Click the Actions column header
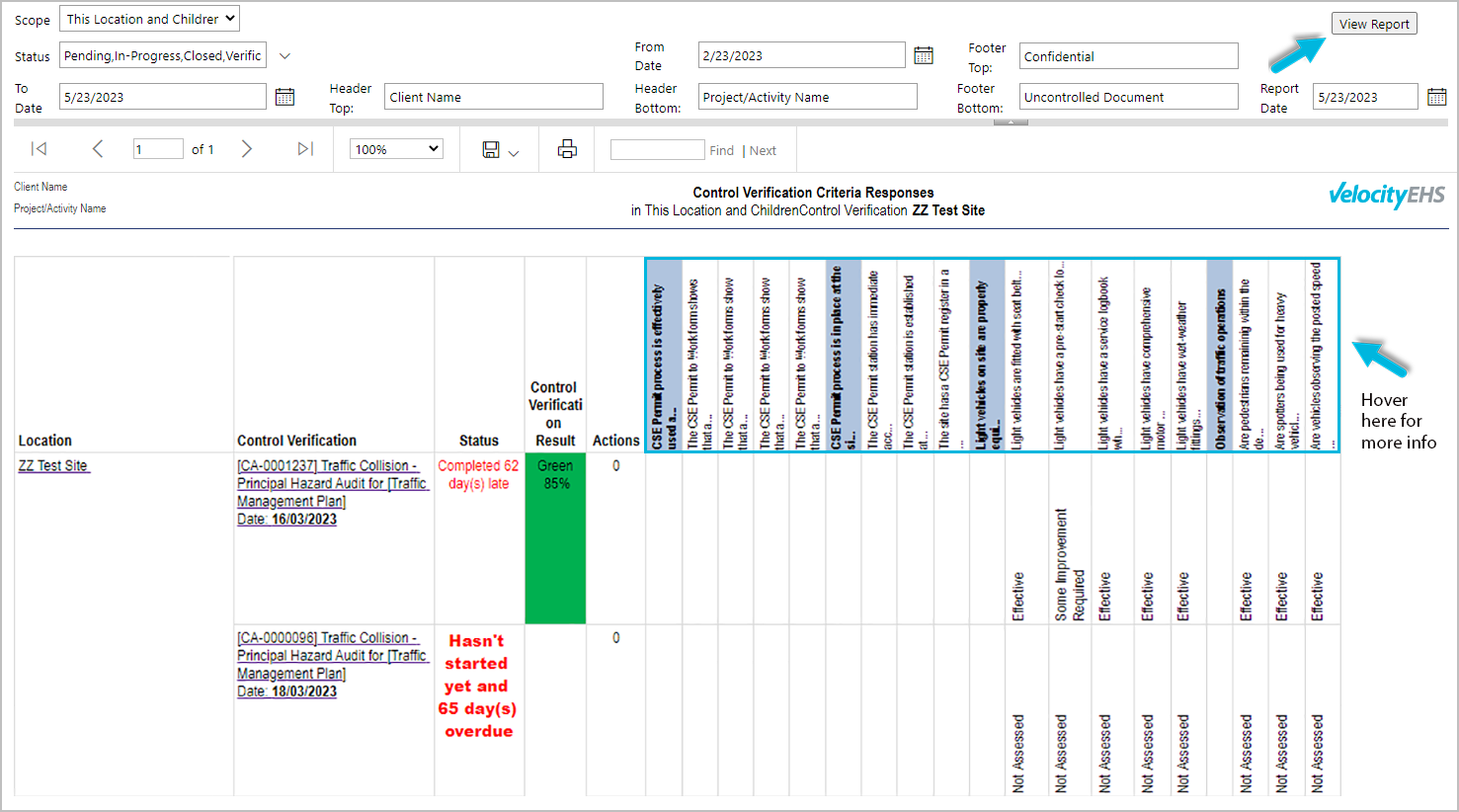The image size is (1459, 812). [615, 441]
